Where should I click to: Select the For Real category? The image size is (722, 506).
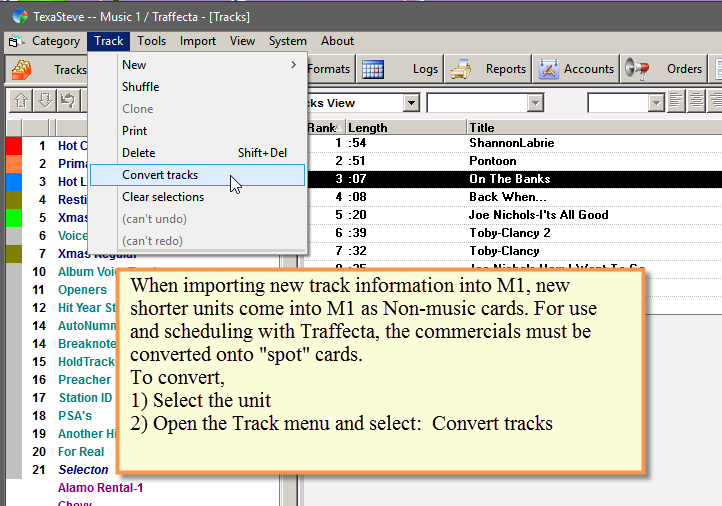[x=81, y=452]
